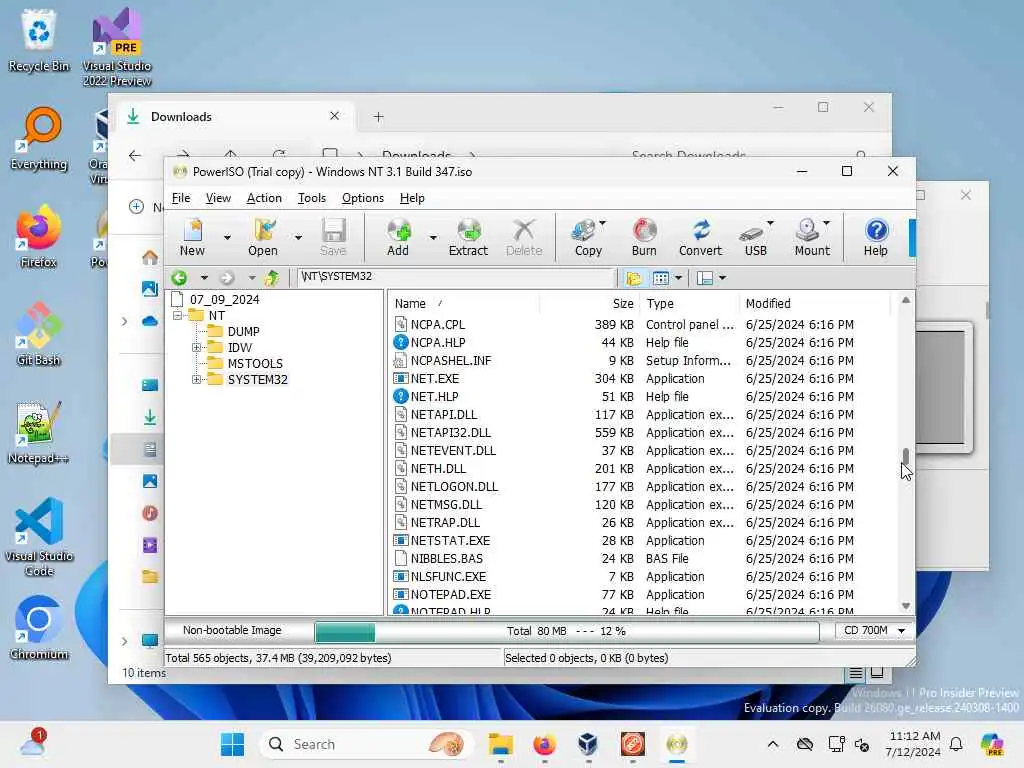Click the Open toolbar icon
This screenshot has height=768, width=1024.
pos(263,237)
